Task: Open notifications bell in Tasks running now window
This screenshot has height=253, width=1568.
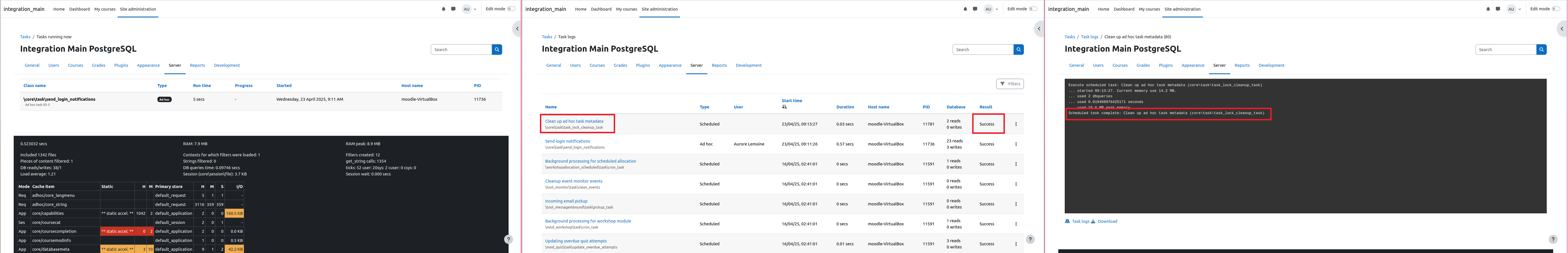Action: click(443, 9)
